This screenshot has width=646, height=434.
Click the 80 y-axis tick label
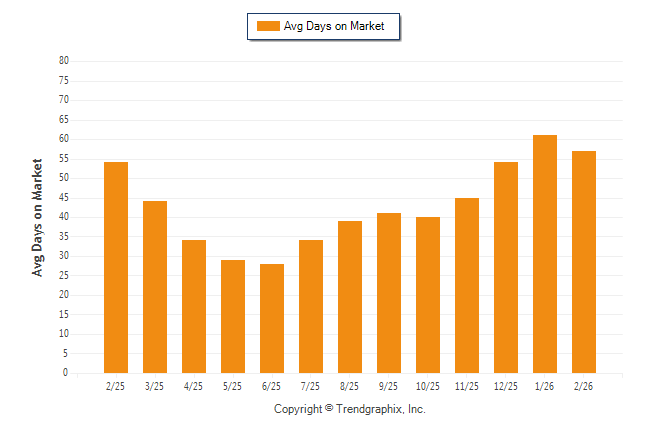point(63,61)
